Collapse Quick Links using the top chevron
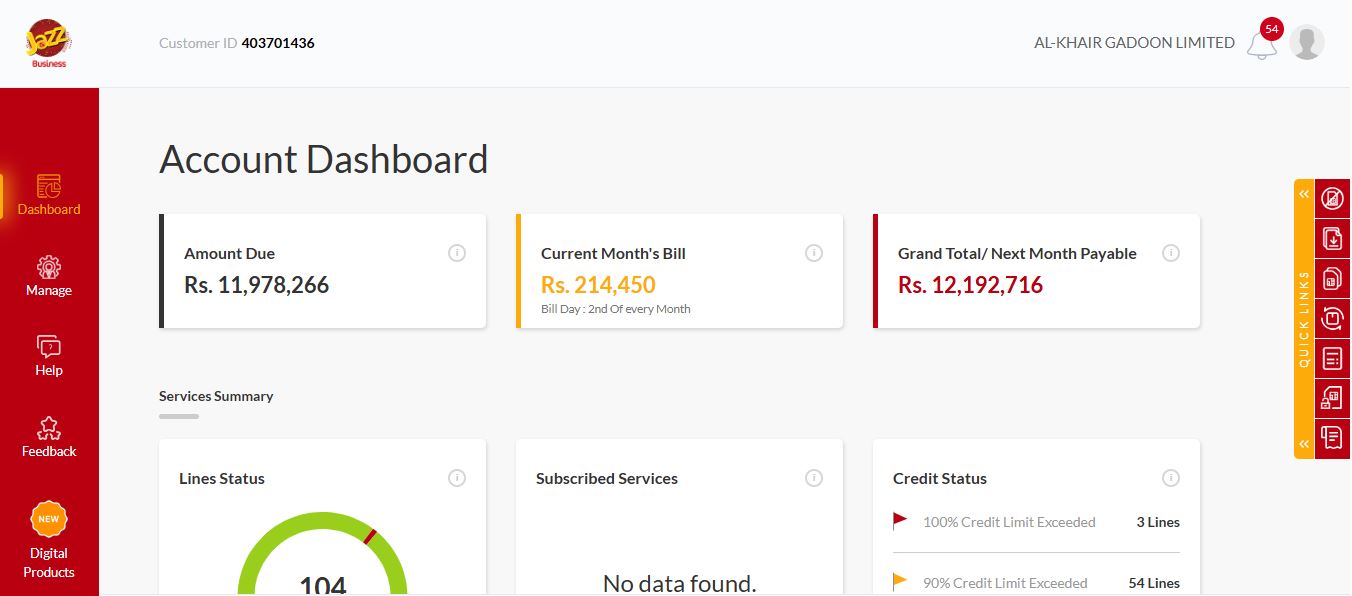Viewport: 1352px width, 596px height. [x=1304, y=194]
